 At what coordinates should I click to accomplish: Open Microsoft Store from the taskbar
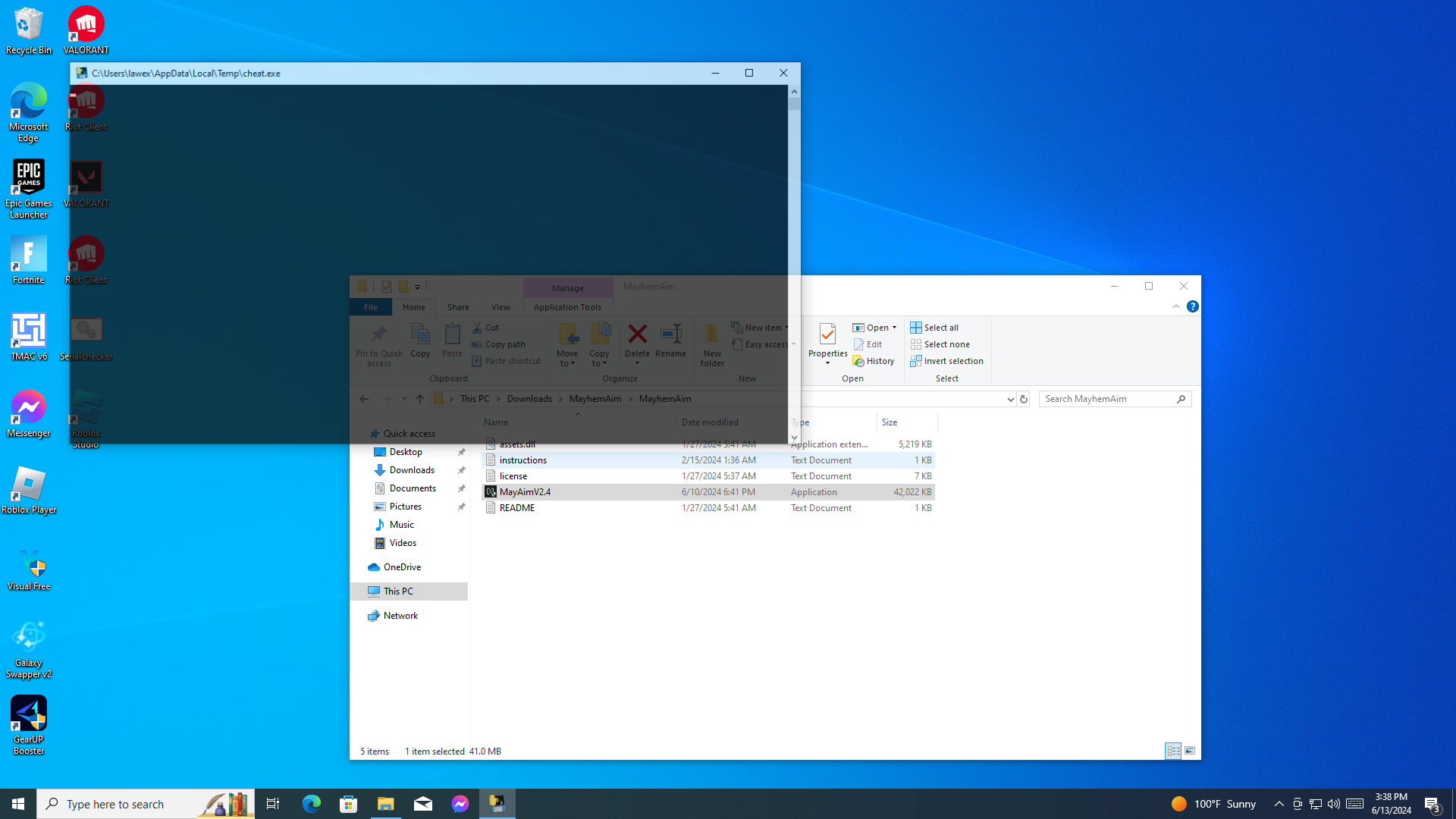click(x=348, y=804)
